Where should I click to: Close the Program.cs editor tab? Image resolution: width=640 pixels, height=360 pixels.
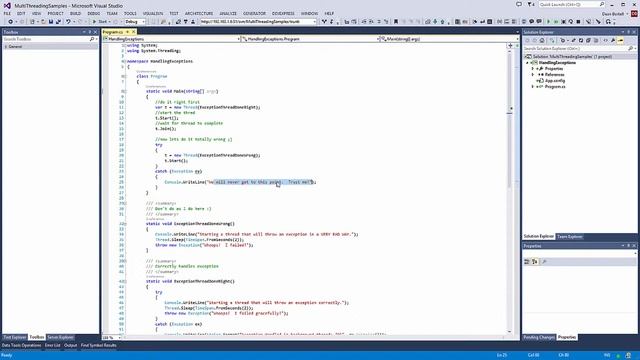click(x=133, y=32)
